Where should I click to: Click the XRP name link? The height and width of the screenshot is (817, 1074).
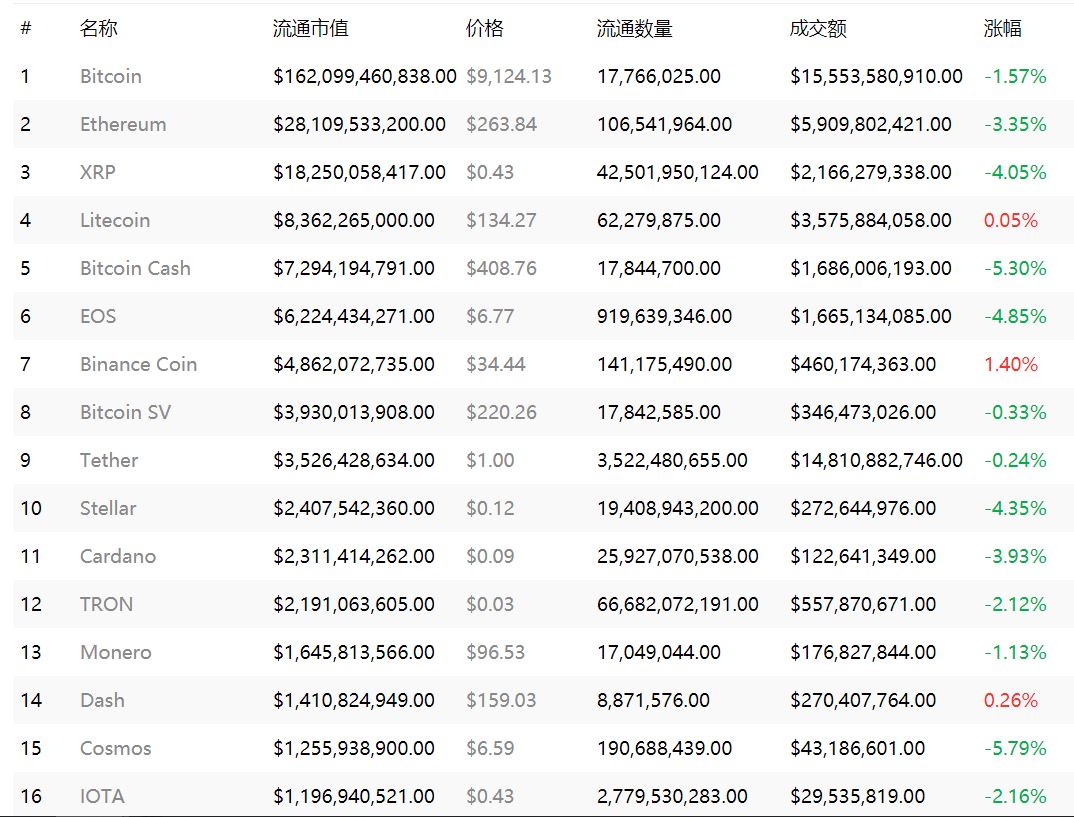tap(97, 172)
